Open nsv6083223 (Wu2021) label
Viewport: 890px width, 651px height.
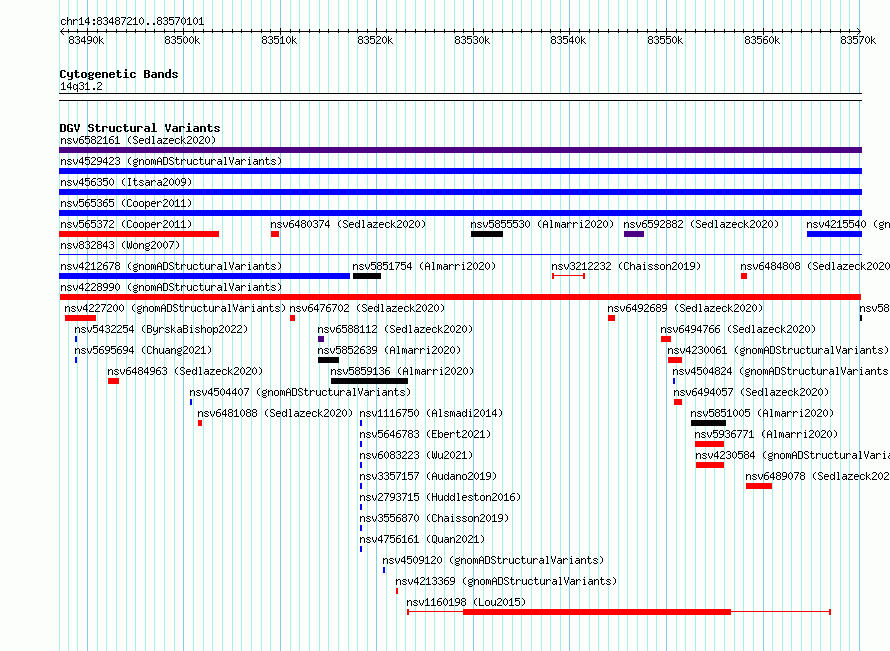point(416,455)
